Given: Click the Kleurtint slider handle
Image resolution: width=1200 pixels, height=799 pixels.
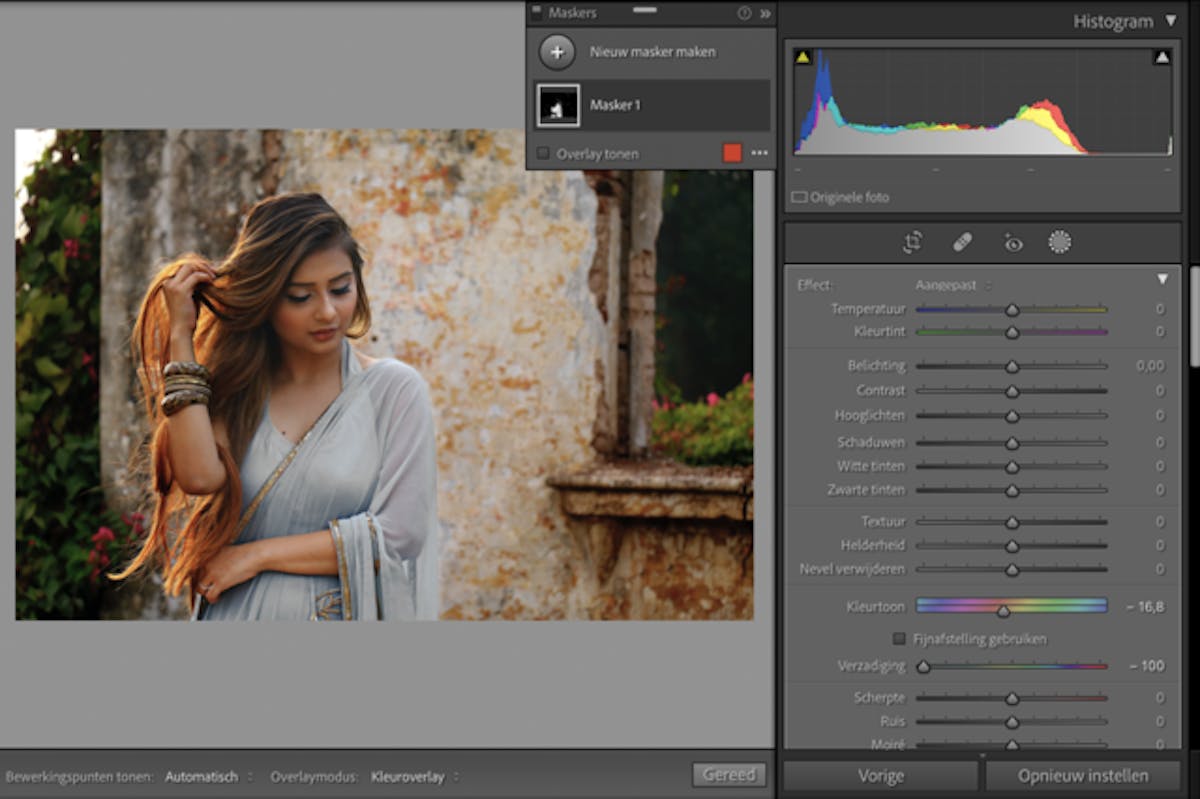Looking at the screenshot, I should (x=1012, y=331).
